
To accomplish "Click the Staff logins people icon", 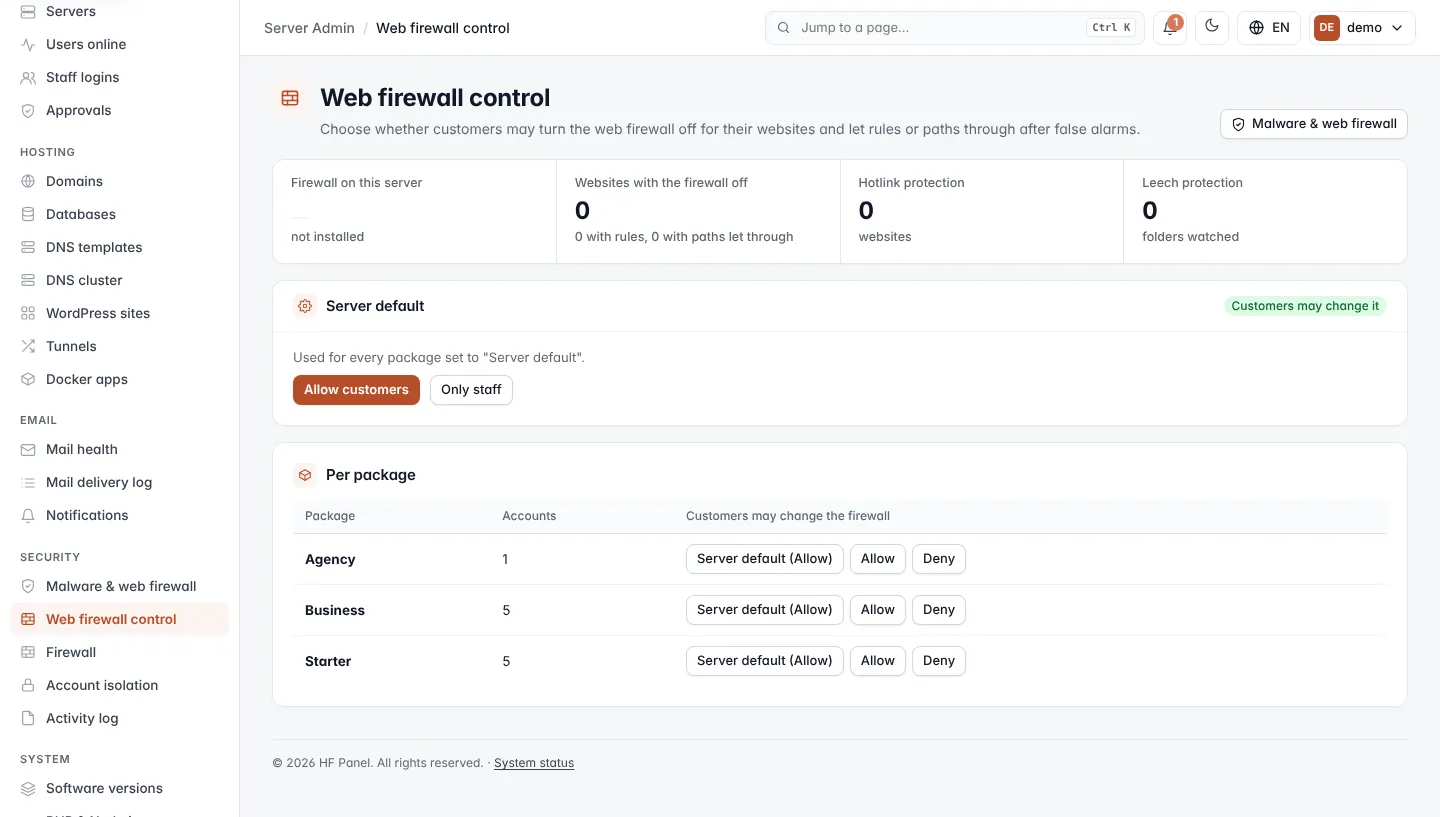I will (28, 77).
